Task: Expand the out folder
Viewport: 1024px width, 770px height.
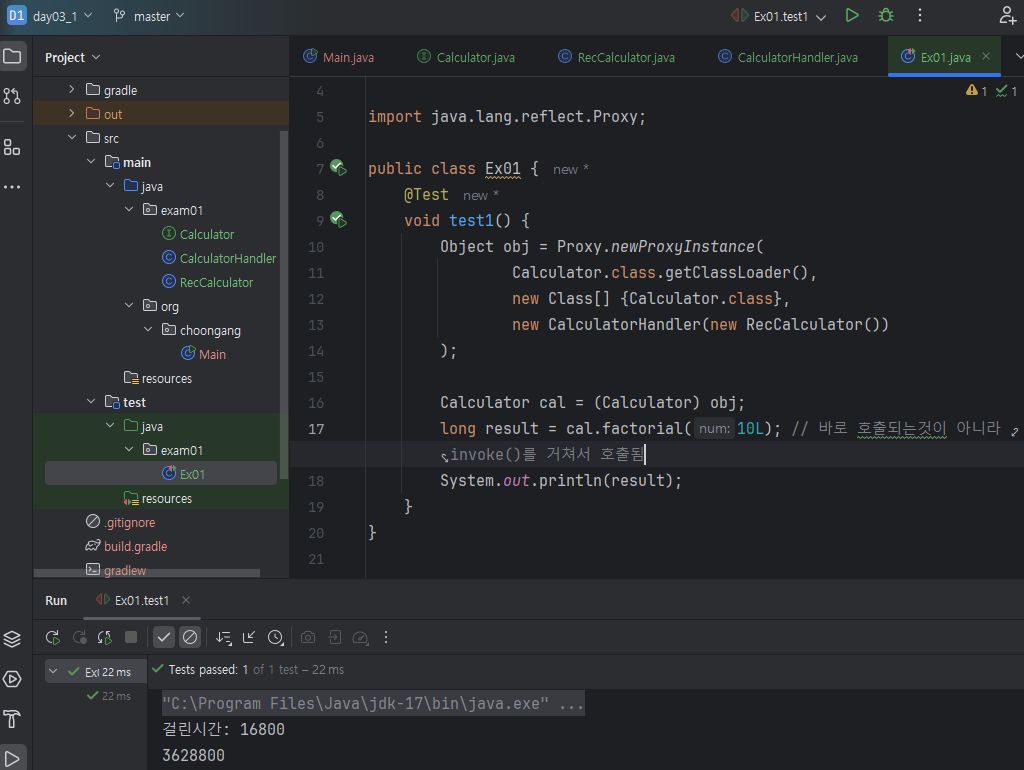Action: [72, 114]
